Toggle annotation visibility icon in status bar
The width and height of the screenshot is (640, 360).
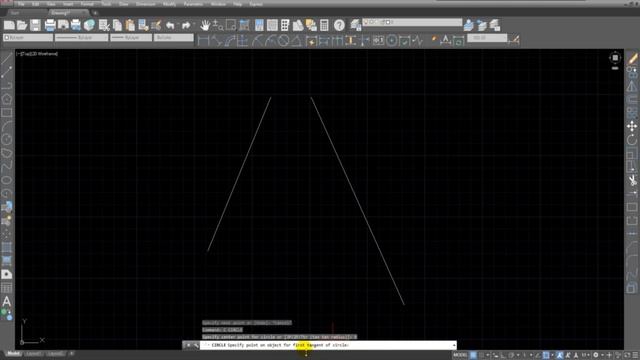(560, 355)
